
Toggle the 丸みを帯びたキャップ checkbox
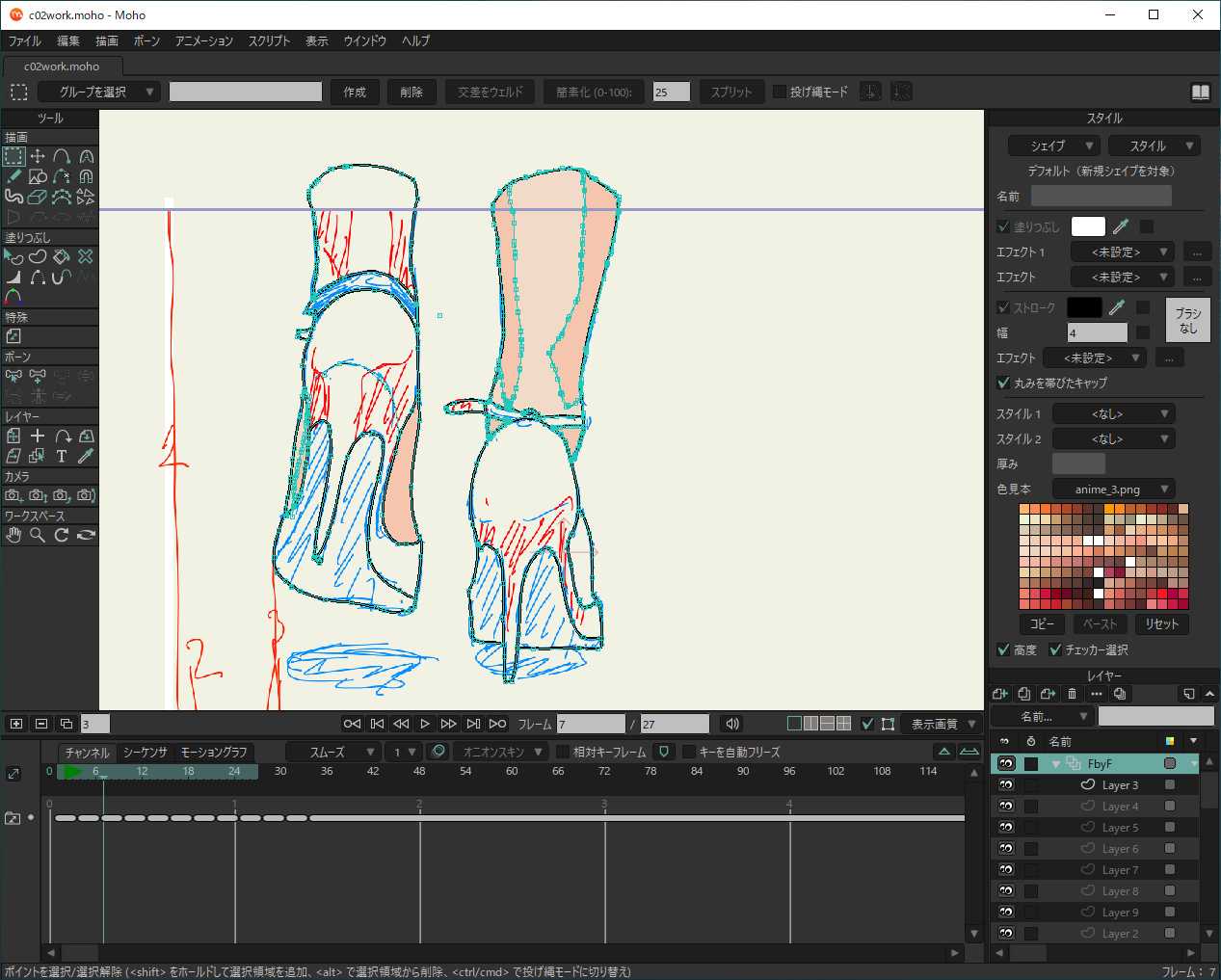pyautogui.click(x=1003, y=383)
